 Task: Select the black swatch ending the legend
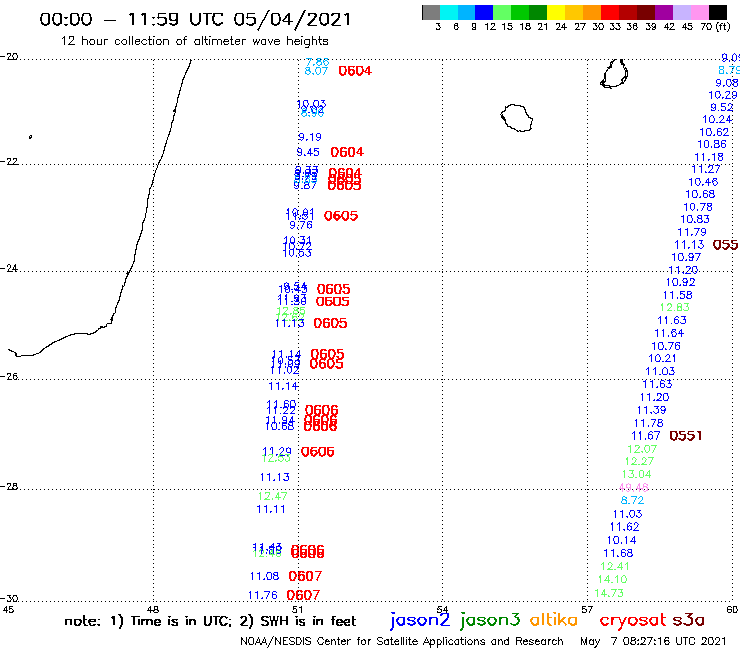(x=718, y=12)
